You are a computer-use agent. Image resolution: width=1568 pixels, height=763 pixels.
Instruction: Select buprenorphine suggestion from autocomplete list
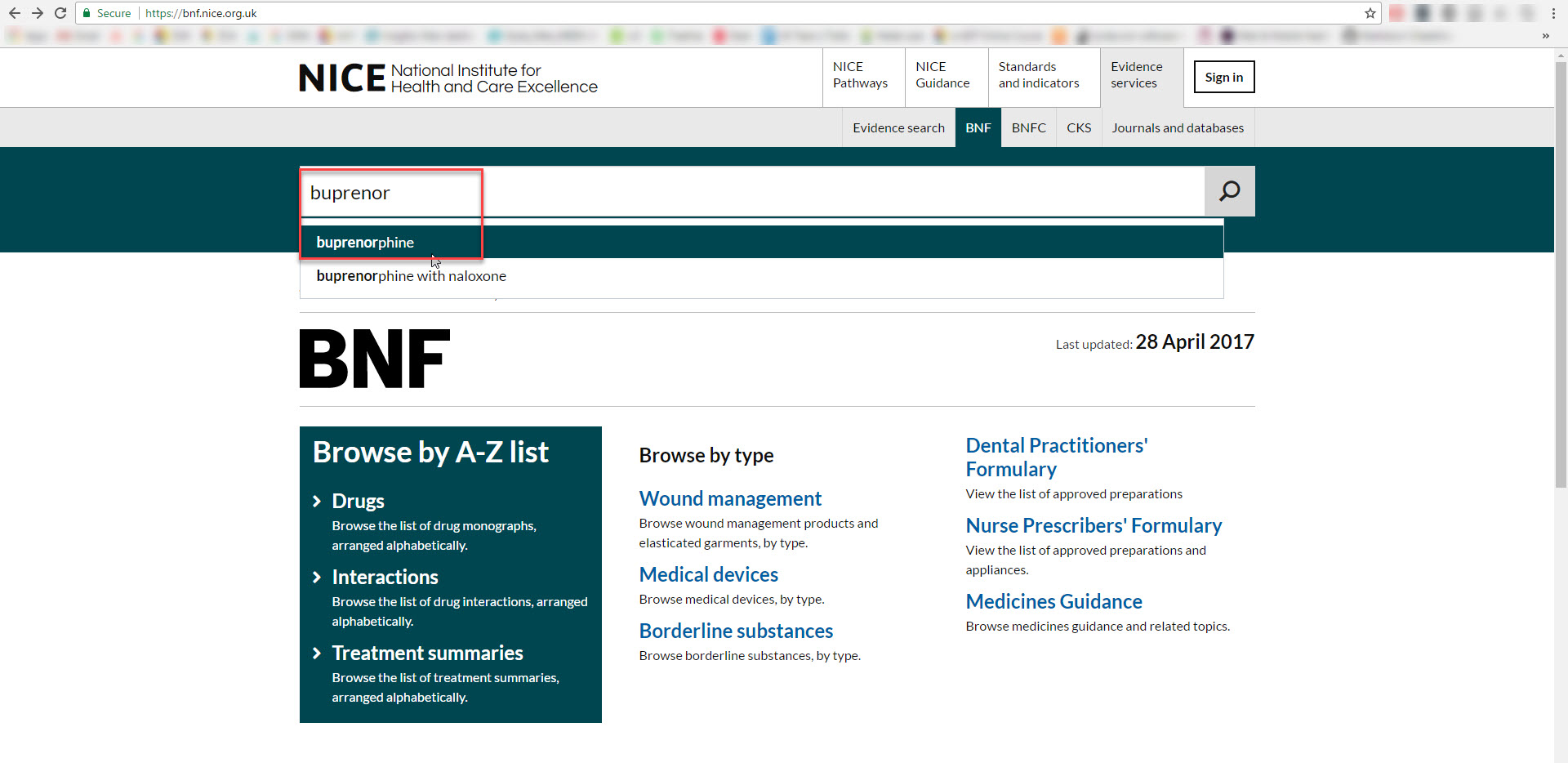[365, 243]
